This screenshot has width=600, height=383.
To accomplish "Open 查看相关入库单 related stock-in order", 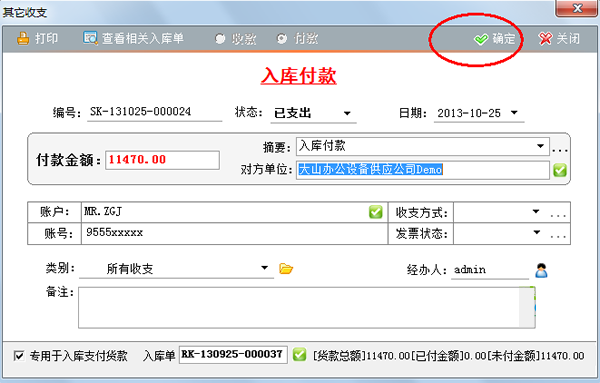I will point(134,38).
